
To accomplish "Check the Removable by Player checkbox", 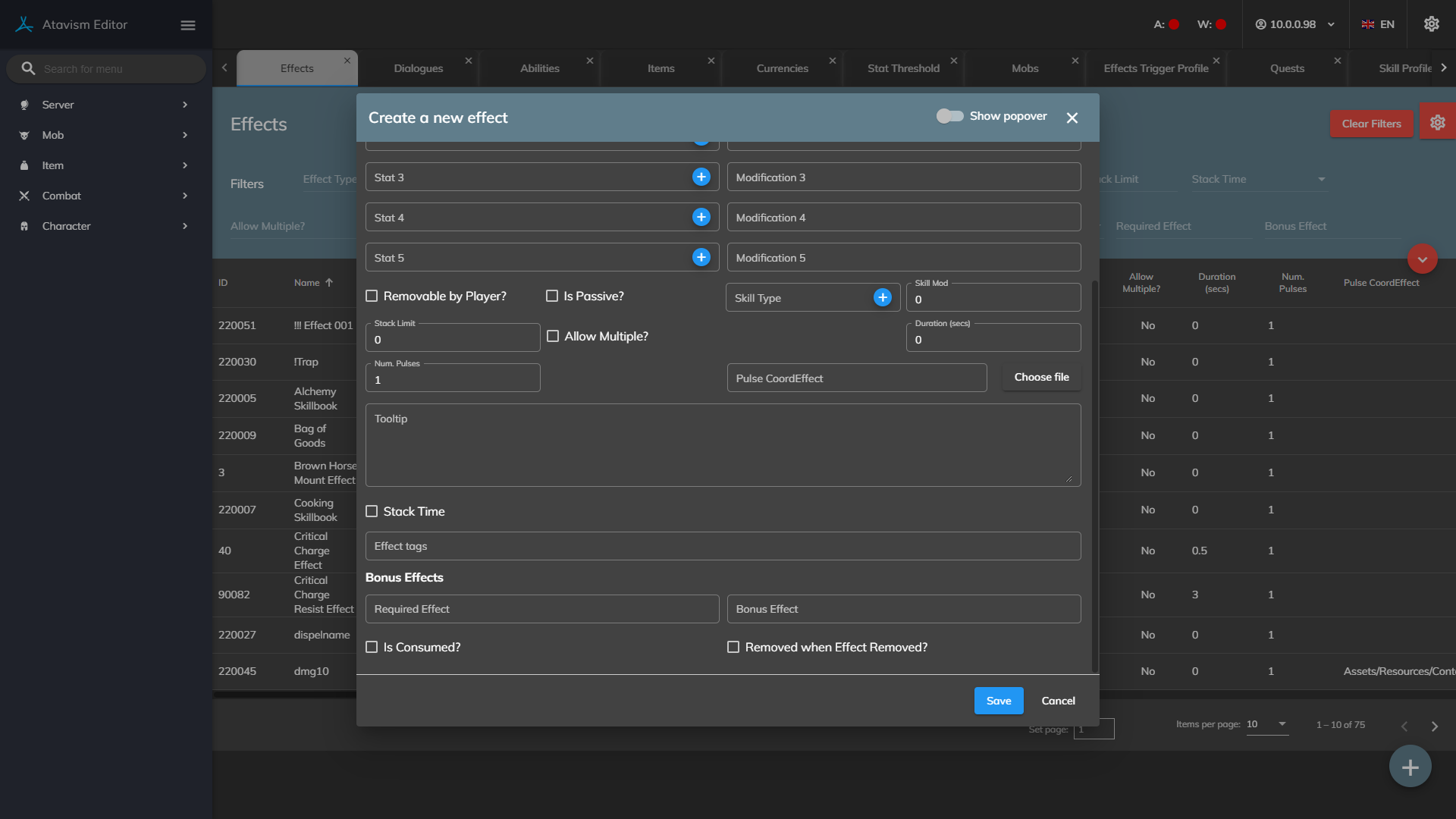I will pyautogui.click(x=372, y=296).
